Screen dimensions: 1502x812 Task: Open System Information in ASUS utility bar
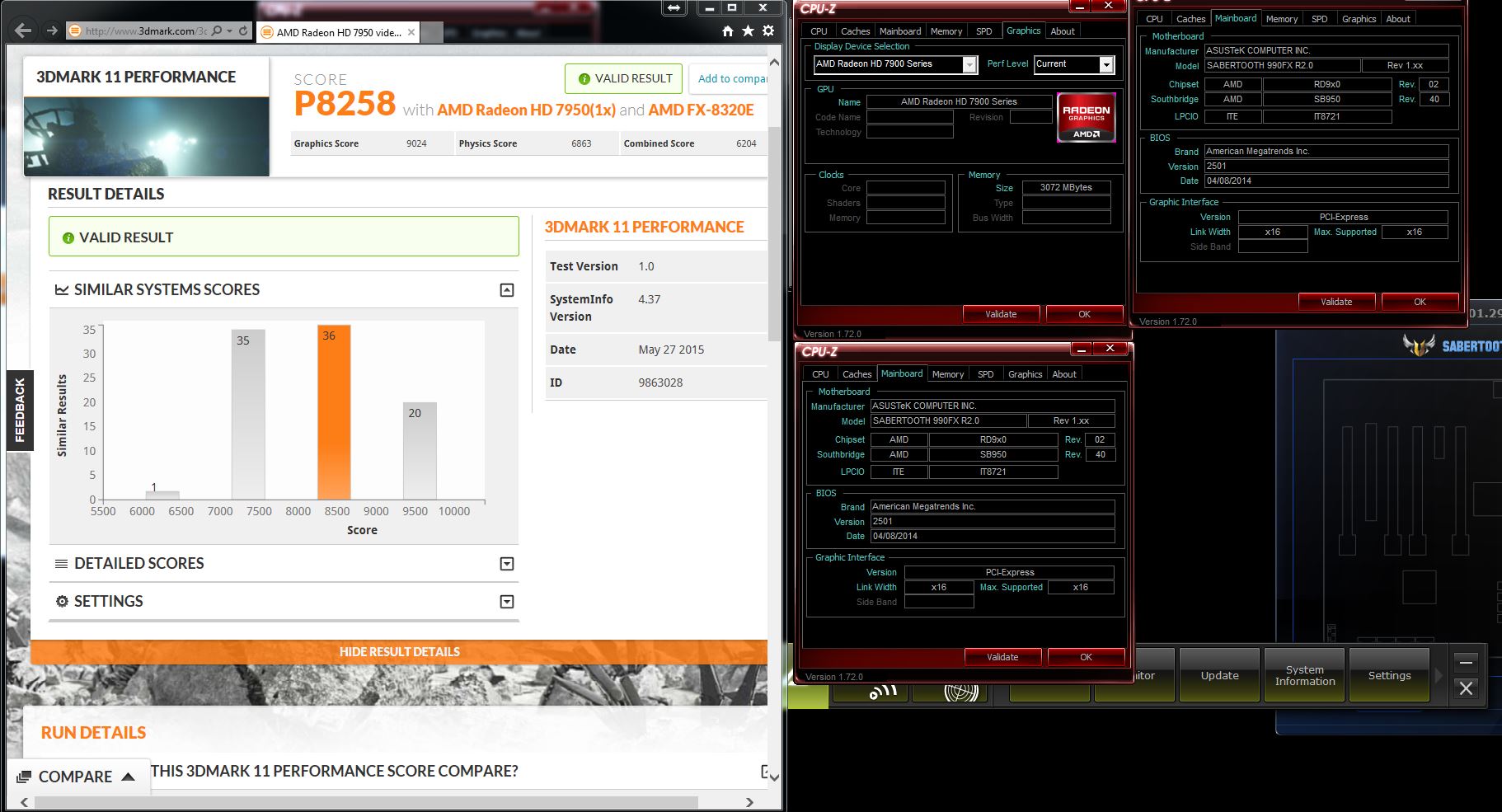pos(1305,675)
